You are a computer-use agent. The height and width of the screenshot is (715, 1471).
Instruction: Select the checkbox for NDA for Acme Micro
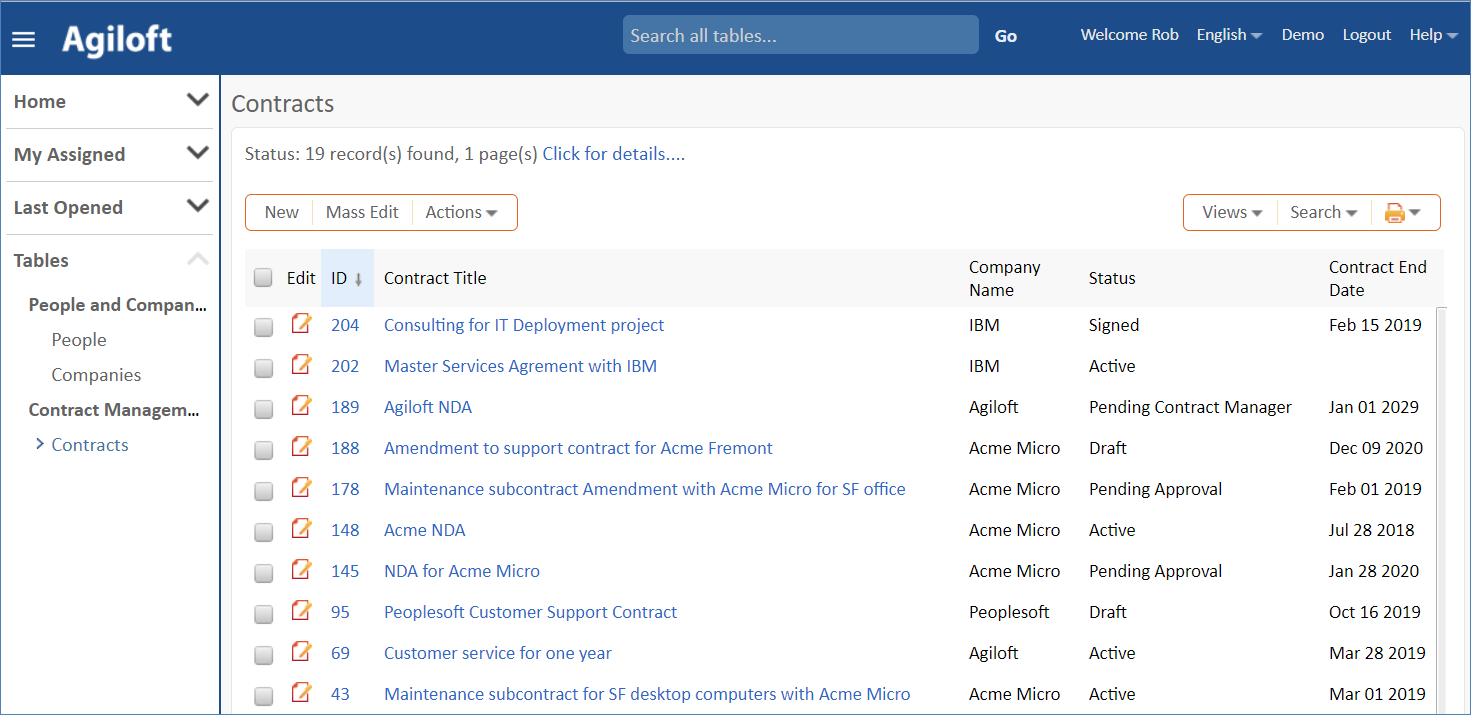pyautogui.click(x=263, y=573)
